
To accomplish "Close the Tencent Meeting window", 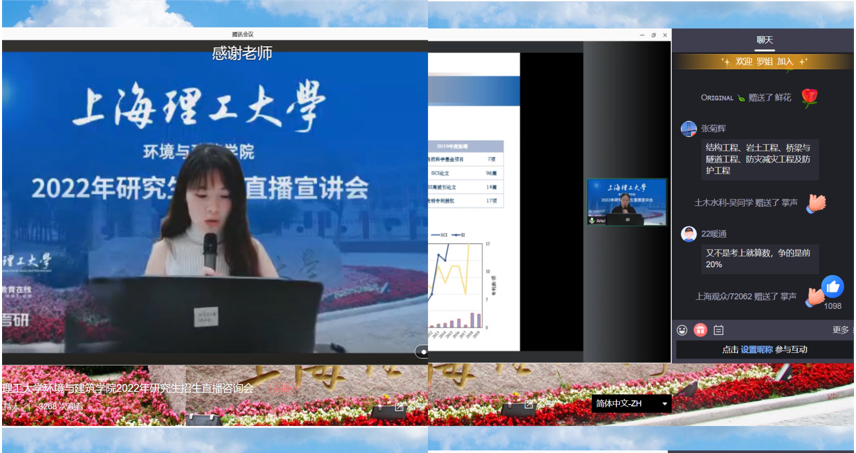I will 664,35.
